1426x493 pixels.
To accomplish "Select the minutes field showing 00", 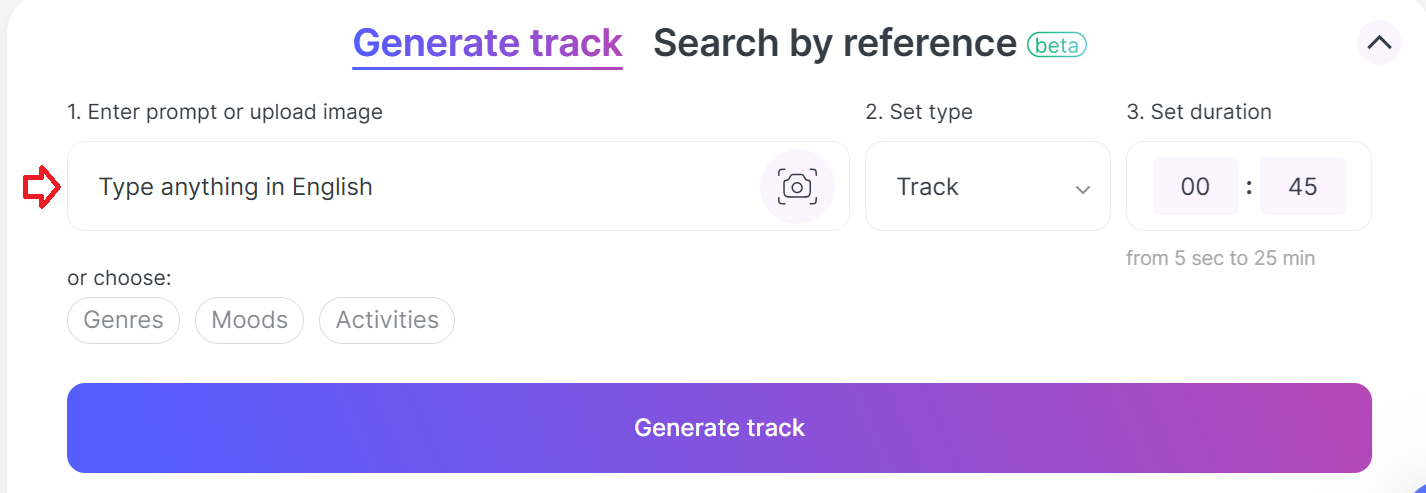I will pos(1195,186).
